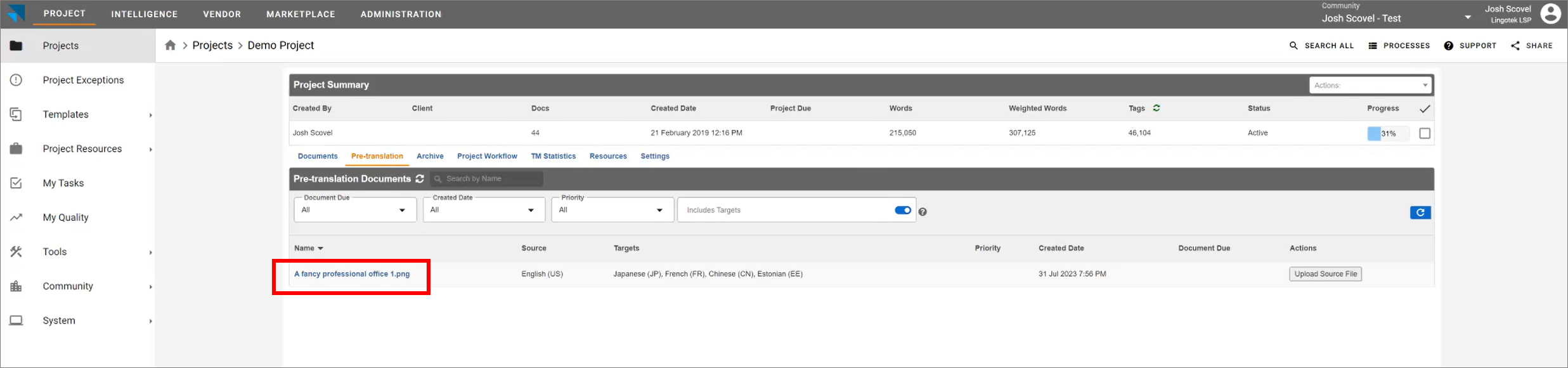Viewport: 1568px width, 368px height.
Task: Click the Support question mark icon
Action: pos(1449,46)
